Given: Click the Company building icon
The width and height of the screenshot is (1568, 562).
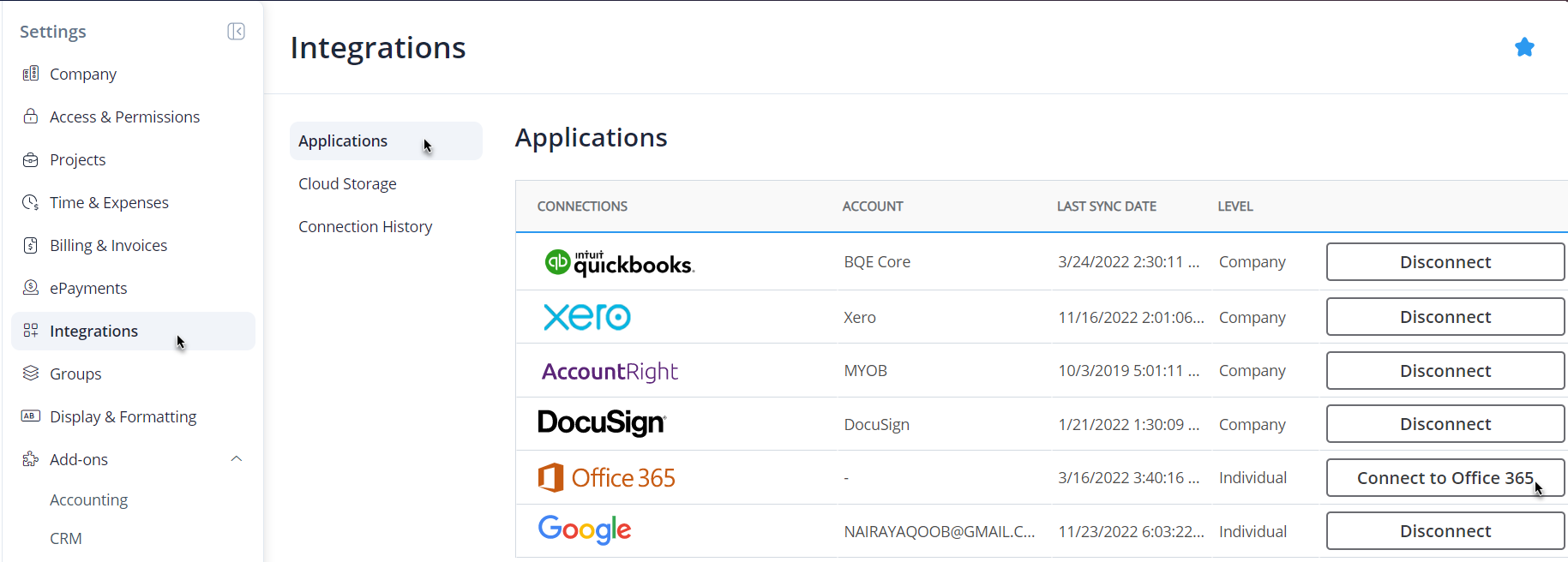Looking at the screenshot, I should coord(31,74).
